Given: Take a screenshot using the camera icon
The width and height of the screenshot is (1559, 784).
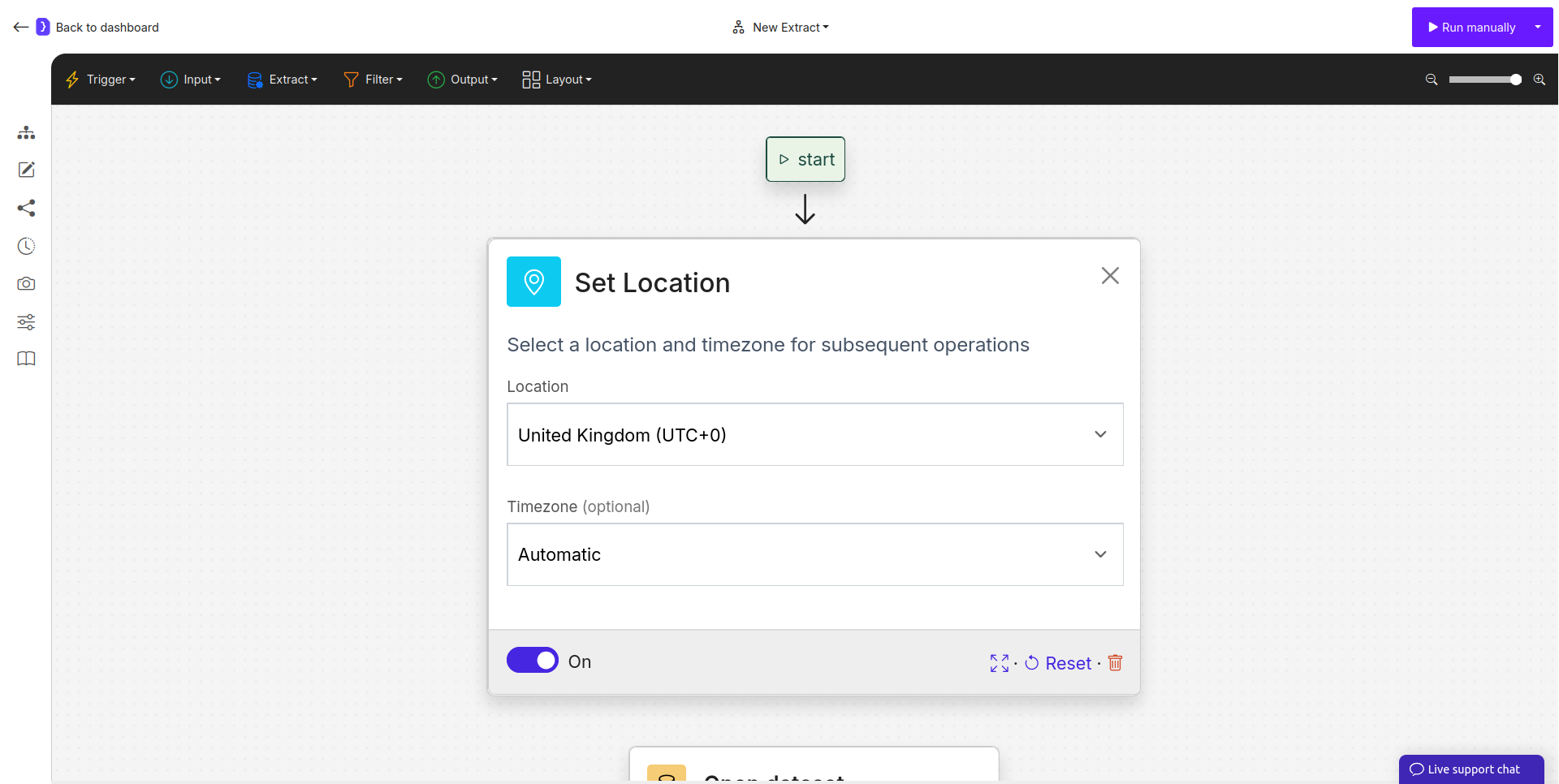Looking at the screenshot, I should point(26,284).
